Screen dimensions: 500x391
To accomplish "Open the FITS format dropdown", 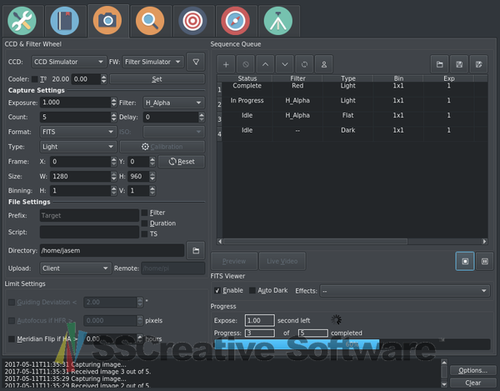I will [78, 132].
